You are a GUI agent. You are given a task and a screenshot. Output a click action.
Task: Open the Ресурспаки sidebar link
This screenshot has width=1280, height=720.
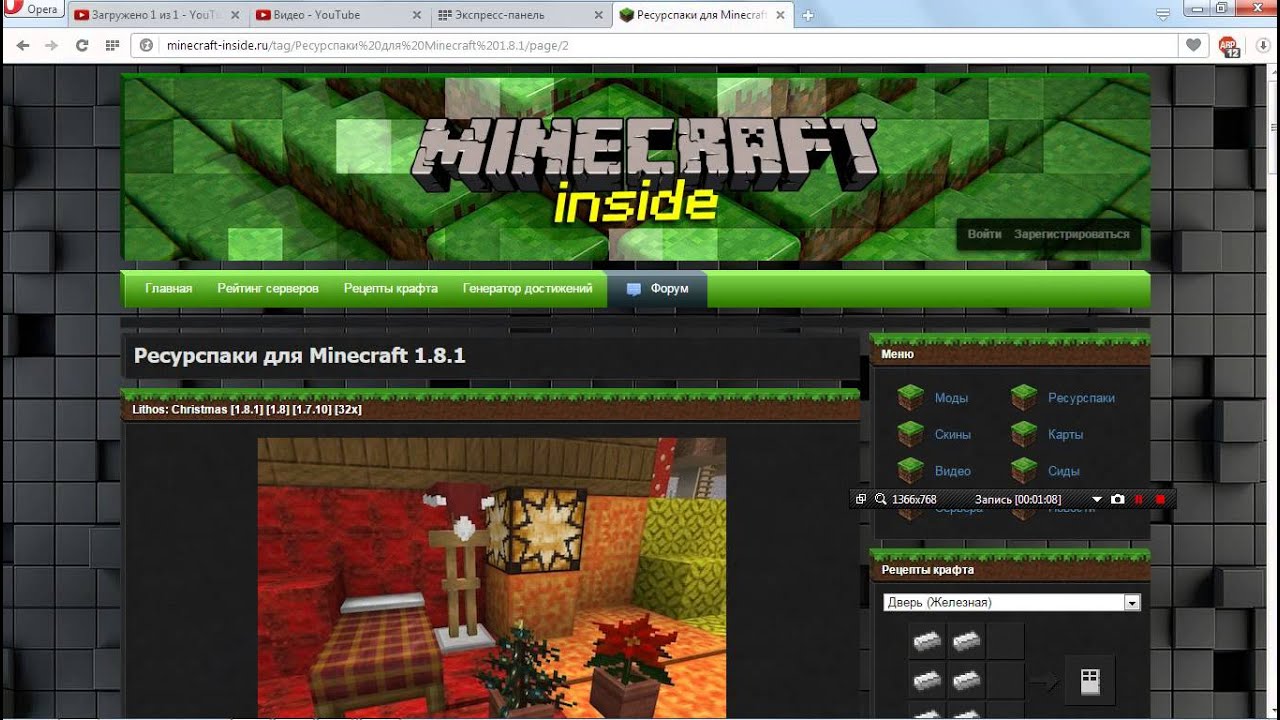click(x=1081, y=398)
